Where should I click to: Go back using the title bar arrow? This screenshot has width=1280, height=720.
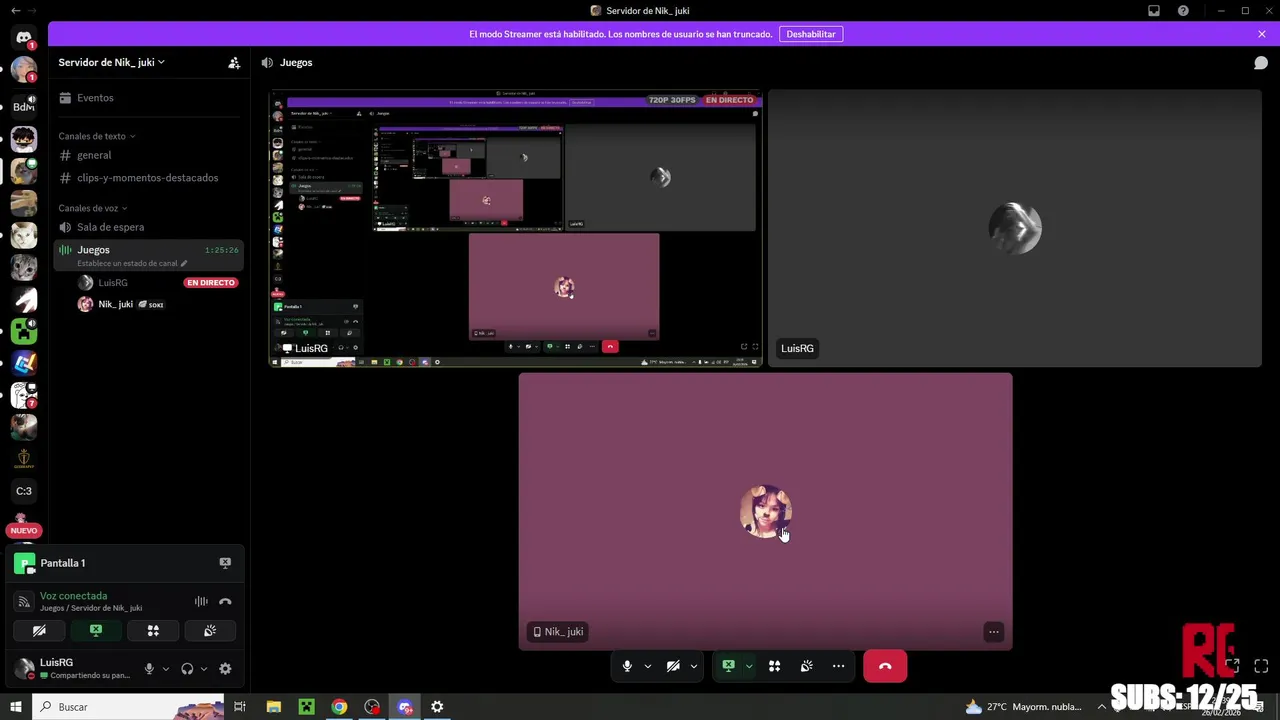(15, 11)
